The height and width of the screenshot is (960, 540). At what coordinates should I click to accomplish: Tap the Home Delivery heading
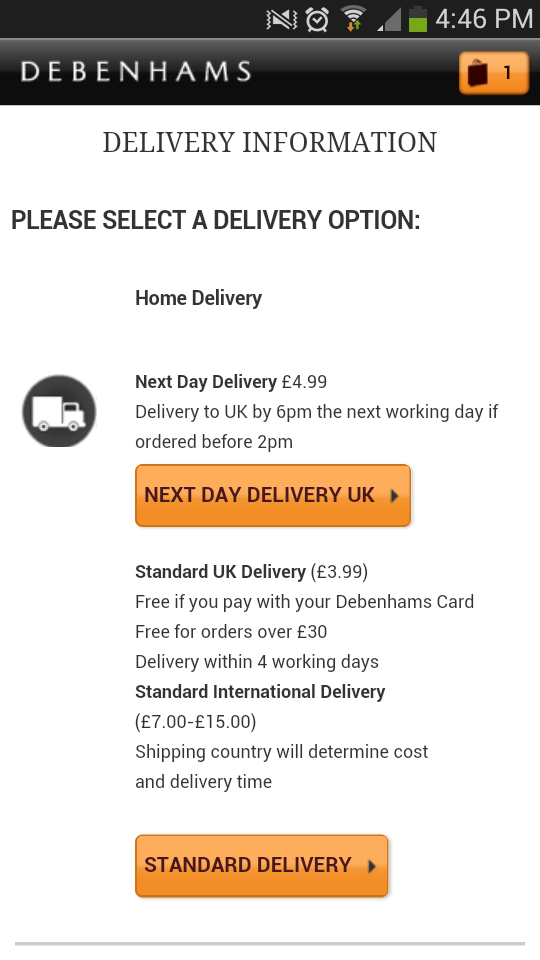[x=198, y=298]
